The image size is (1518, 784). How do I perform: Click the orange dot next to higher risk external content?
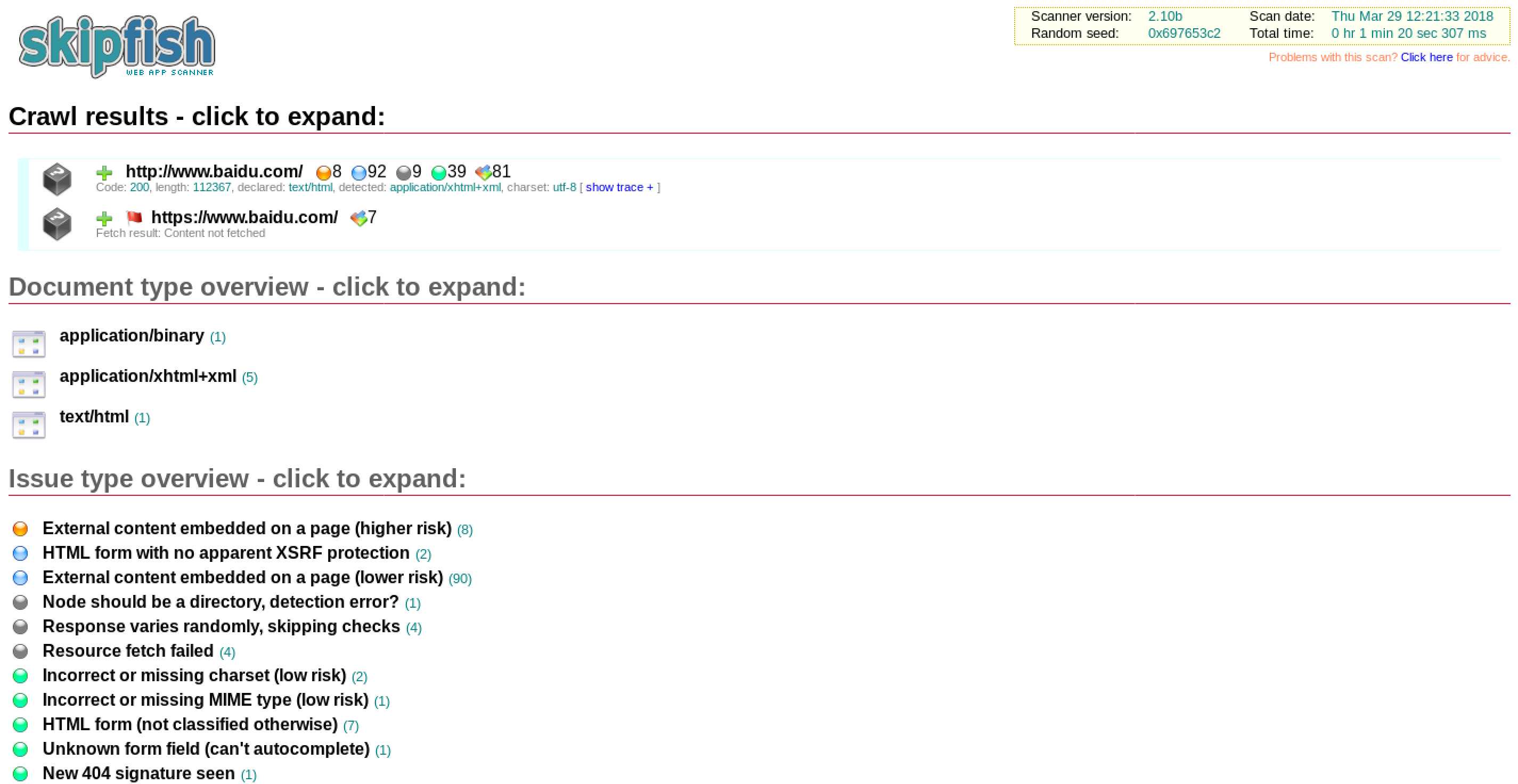(x=20, y=529)
